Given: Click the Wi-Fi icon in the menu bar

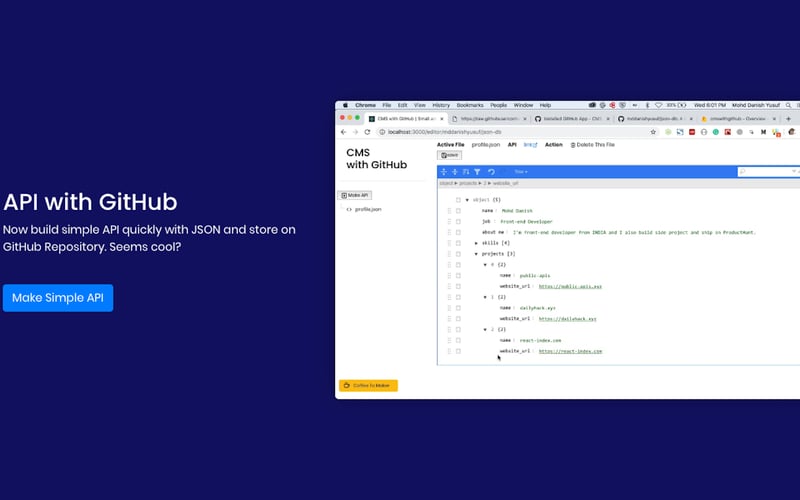Looking at the screenshot, I should [658, 105].
